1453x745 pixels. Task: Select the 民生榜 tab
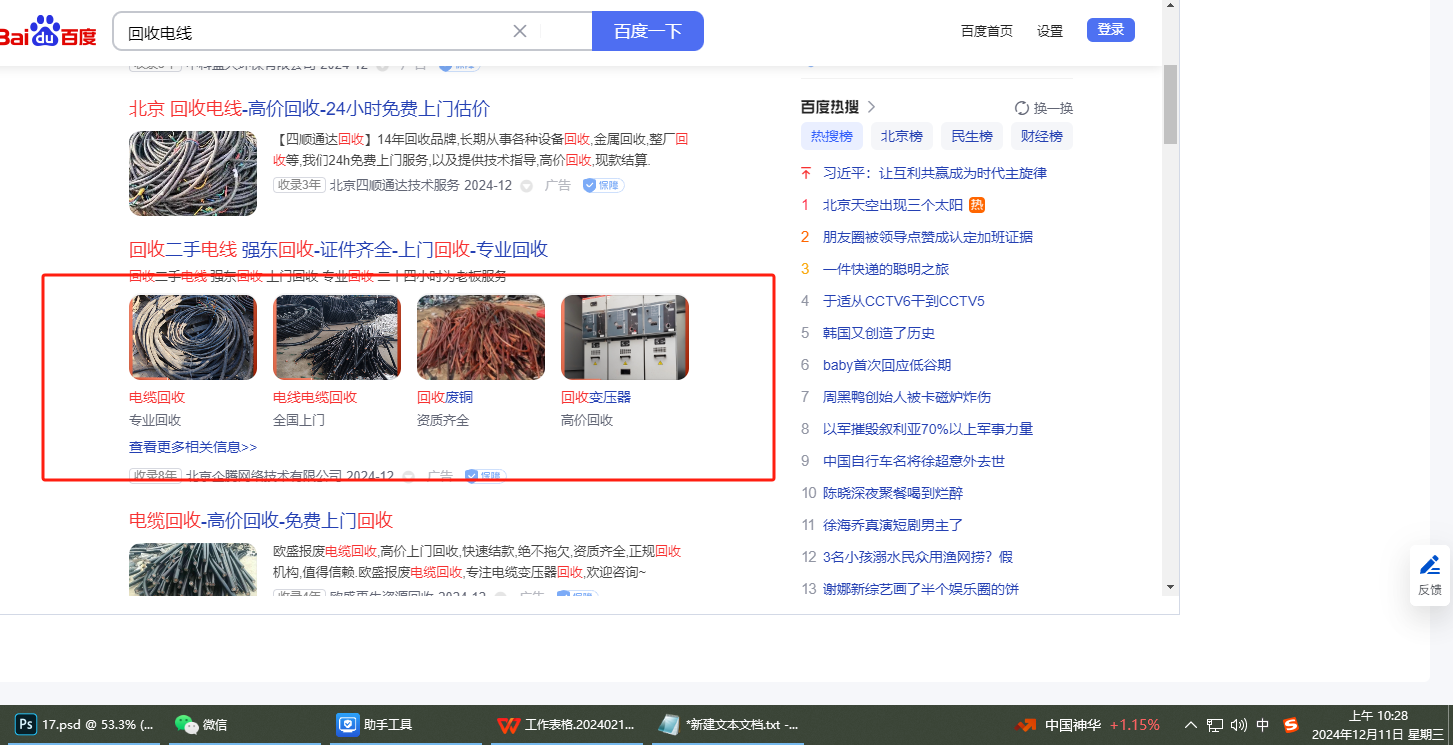[972, 137]
